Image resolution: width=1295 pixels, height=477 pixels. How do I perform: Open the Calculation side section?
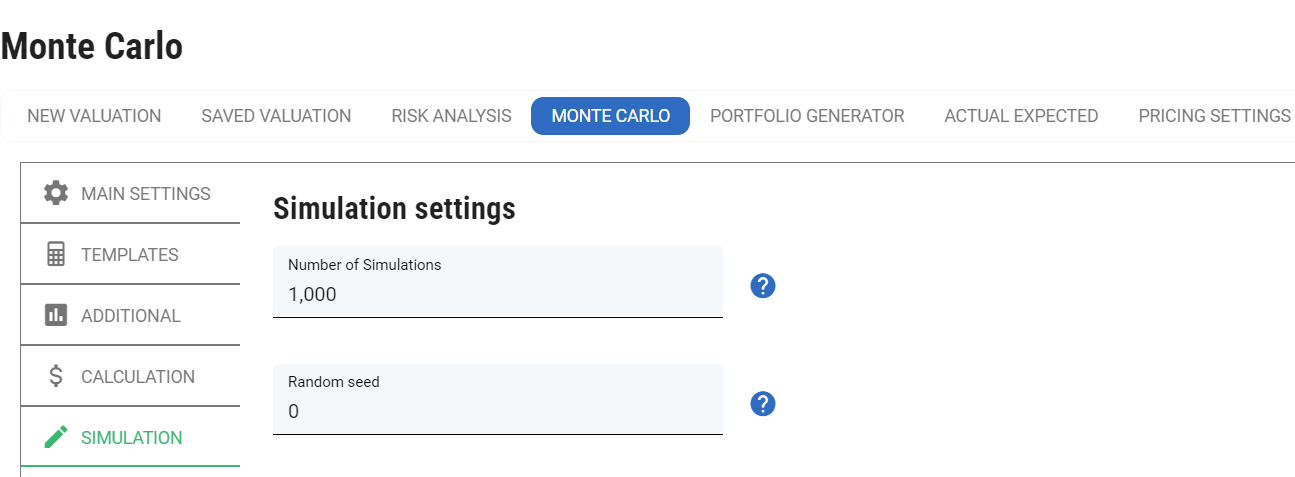(138, 377)
